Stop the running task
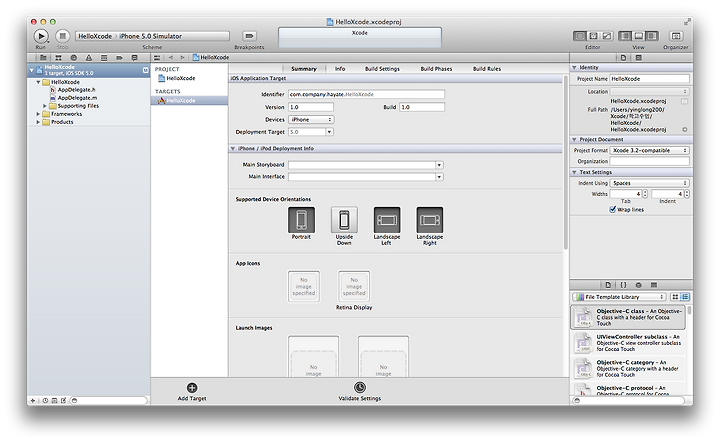Image resolution: width=720 pixels, height=443 pixels. 62,36
